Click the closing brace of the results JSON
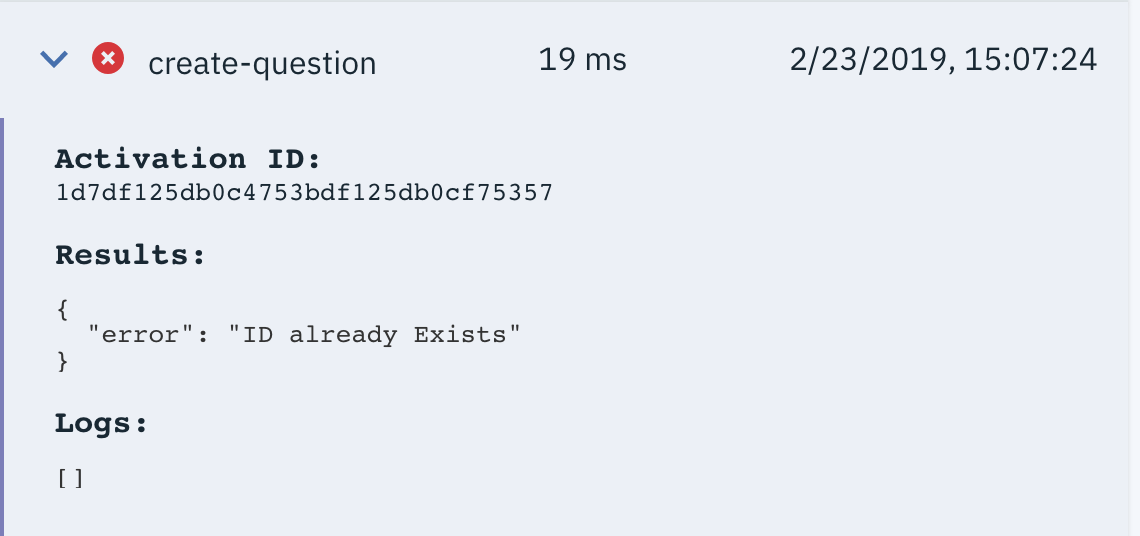This screenshot has width=1140, height=536. tap(63, 361)
